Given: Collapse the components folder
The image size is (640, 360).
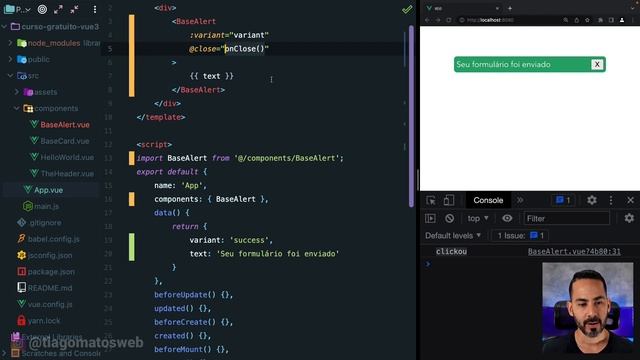Looking at the screenshot, I should coord(17,108).
